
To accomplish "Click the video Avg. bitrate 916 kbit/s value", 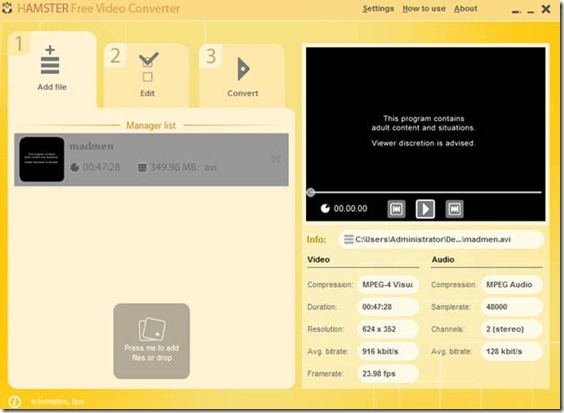I will click(388, 351).
